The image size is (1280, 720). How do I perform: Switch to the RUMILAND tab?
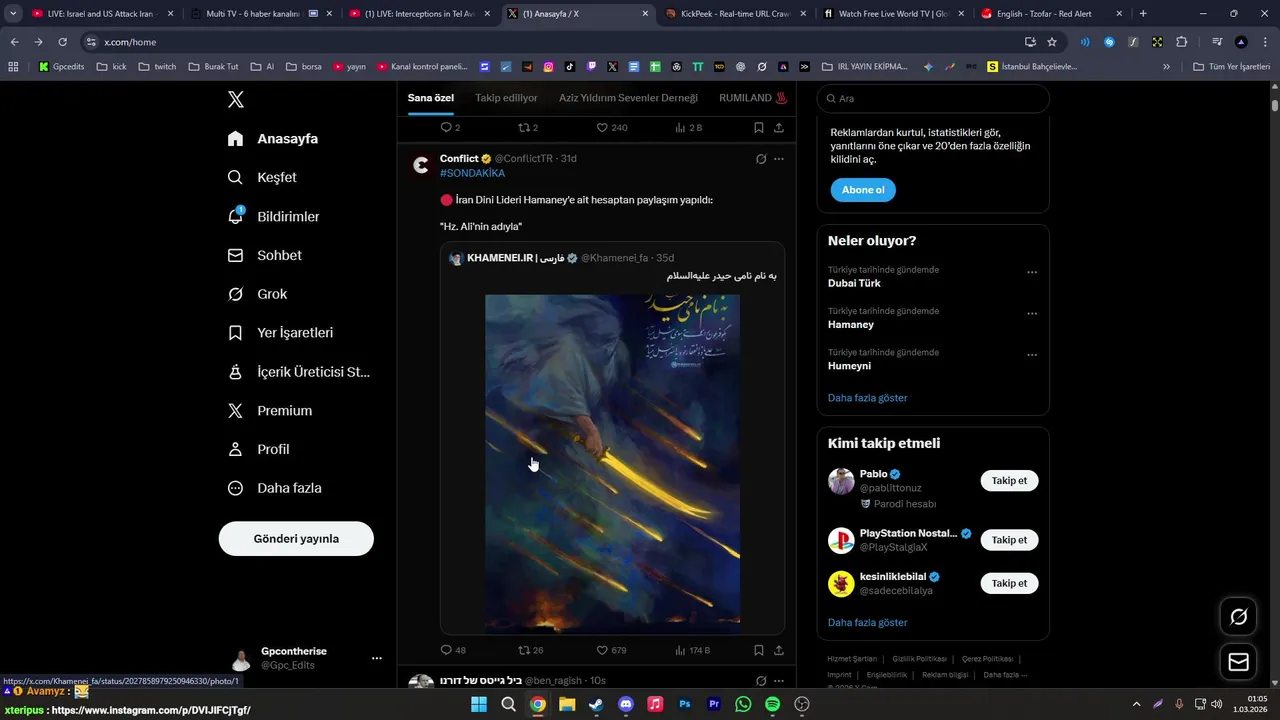[753, 98]
